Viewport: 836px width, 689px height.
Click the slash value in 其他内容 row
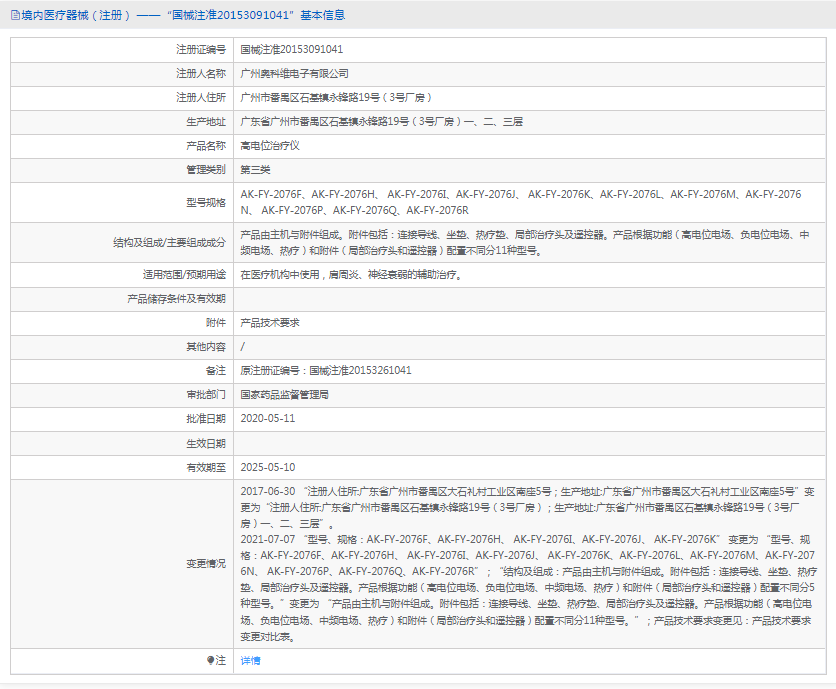(x=243, y=347)
